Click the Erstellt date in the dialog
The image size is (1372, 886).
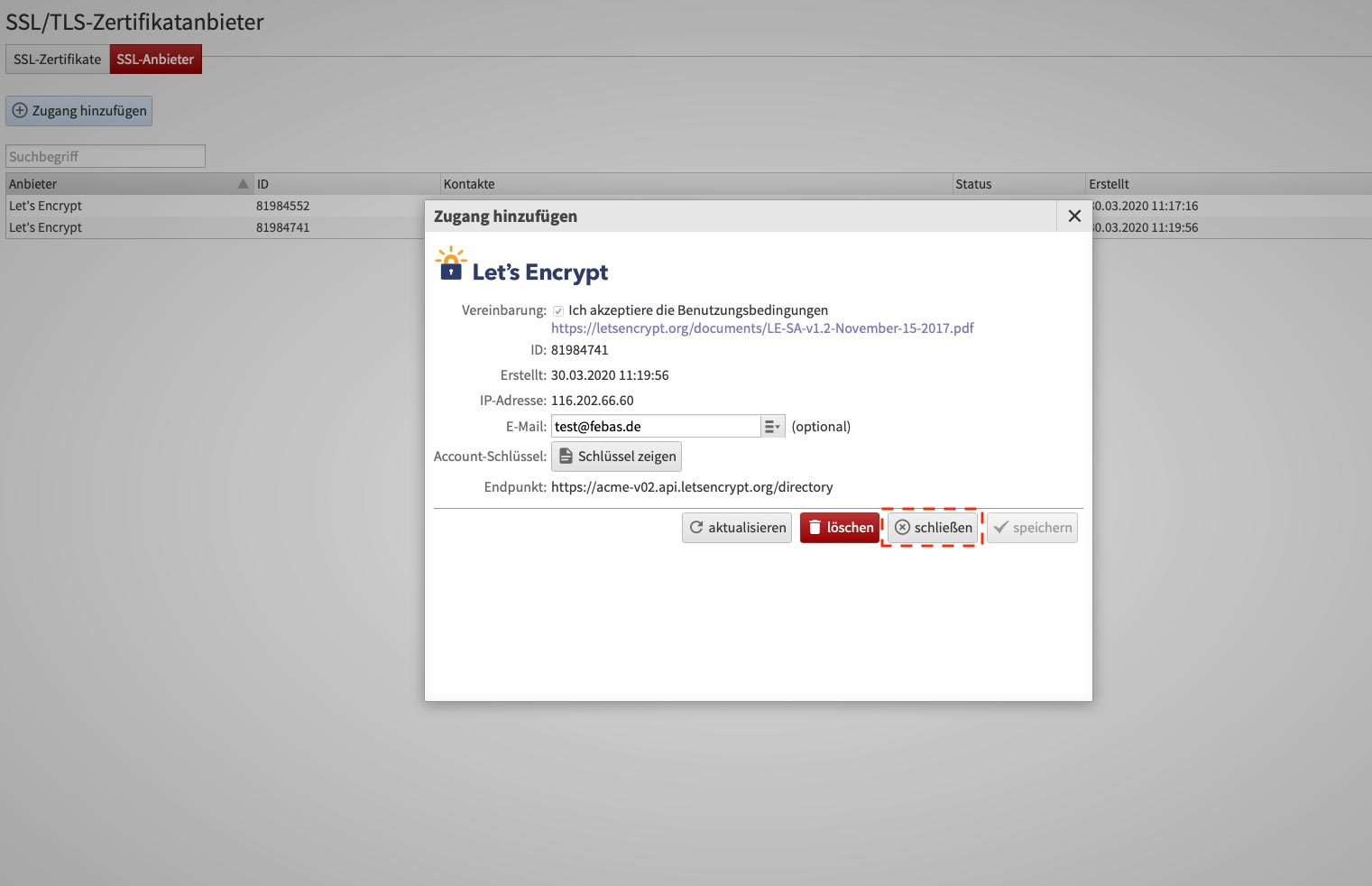coord(610,375)
